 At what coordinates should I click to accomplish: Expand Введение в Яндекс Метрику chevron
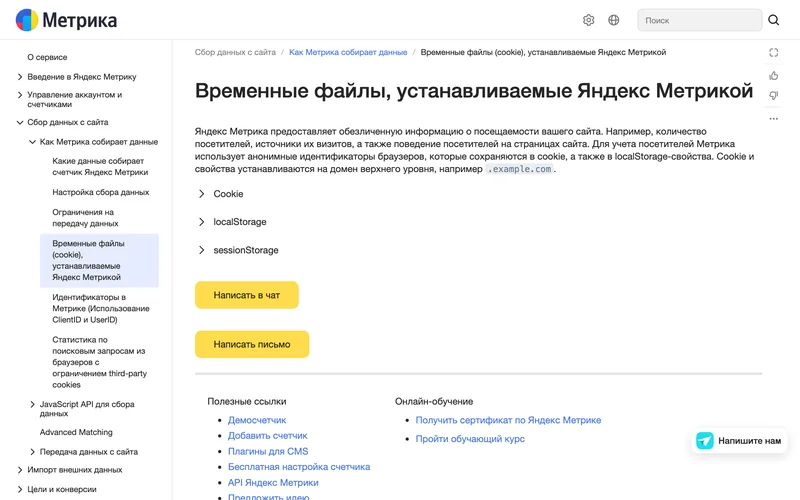[20, 77]
